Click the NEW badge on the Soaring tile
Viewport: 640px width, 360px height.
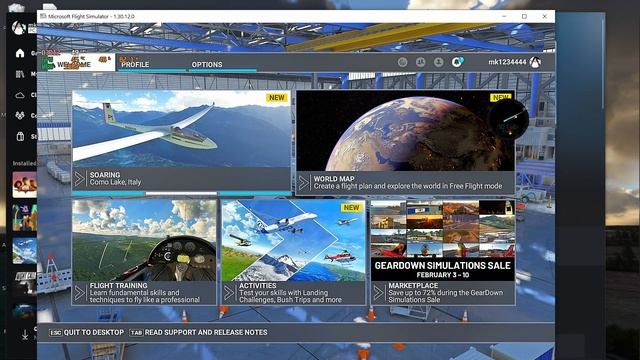point(277,98)
